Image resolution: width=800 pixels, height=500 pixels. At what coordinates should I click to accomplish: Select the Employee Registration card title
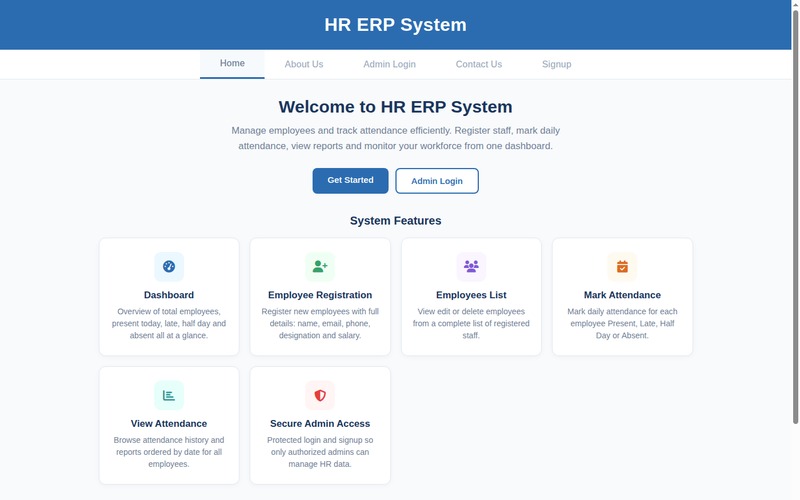click(x=320, y=295)
